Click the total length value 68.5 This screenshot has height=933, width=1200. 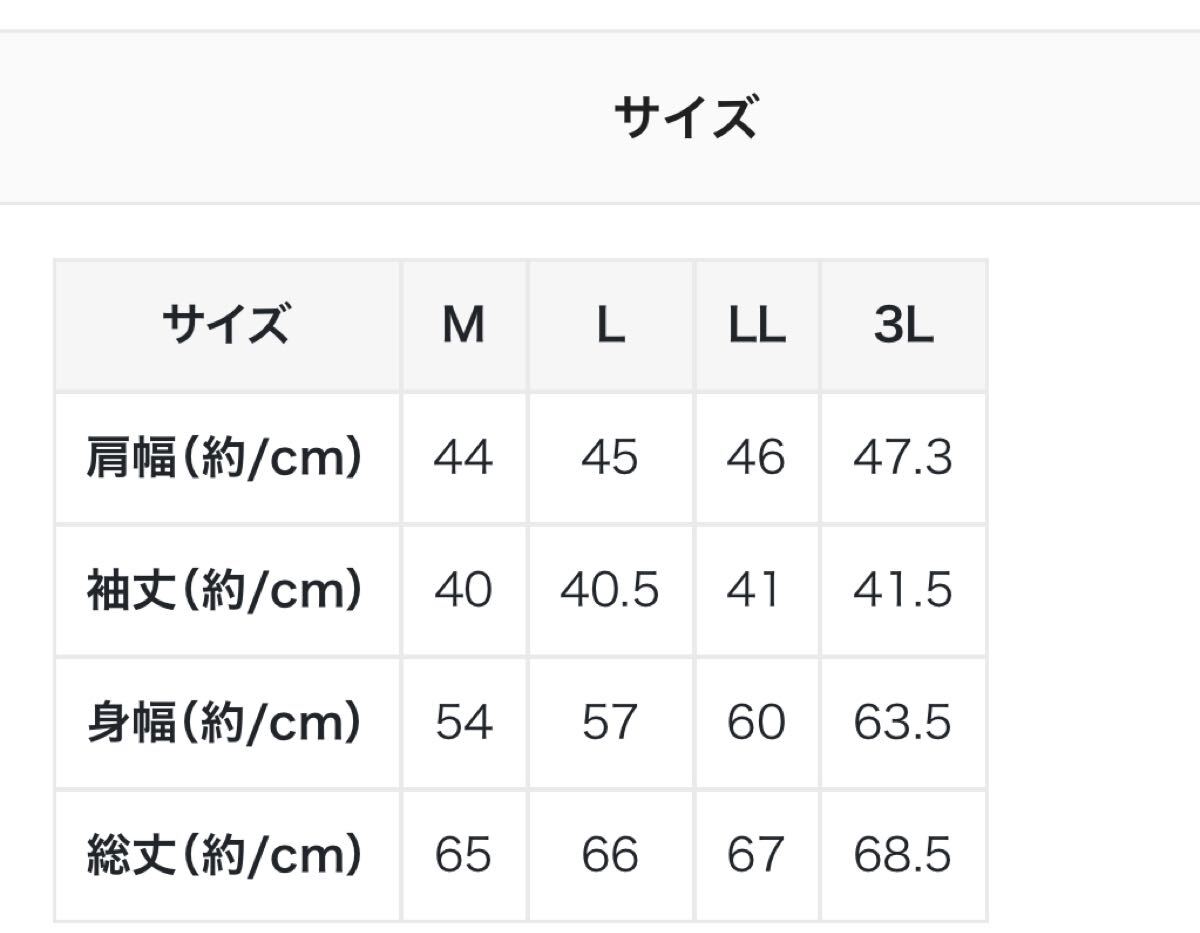point(903,855)
